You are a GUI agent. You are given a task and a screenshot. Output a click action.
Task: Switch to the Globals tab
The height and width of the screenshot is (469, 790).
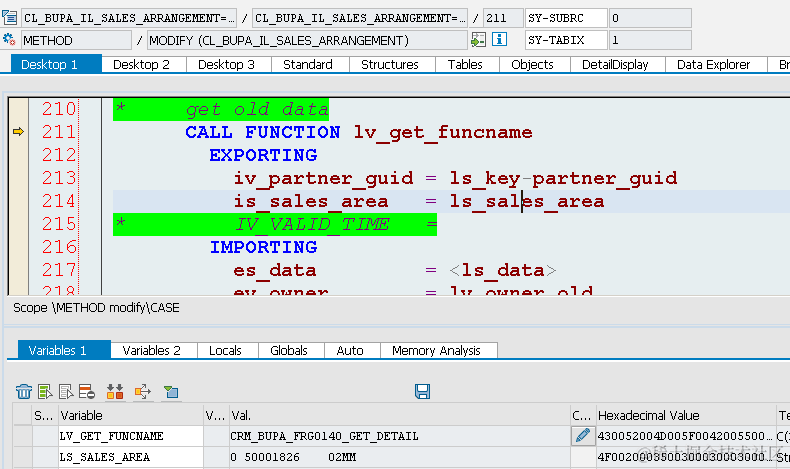click(289, 350)
